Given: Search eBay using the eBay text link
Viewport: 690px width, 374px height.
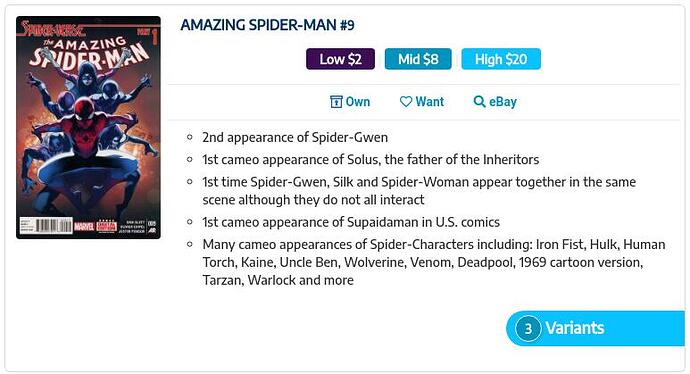Looking at the screenshot, I should pos(503,102).
